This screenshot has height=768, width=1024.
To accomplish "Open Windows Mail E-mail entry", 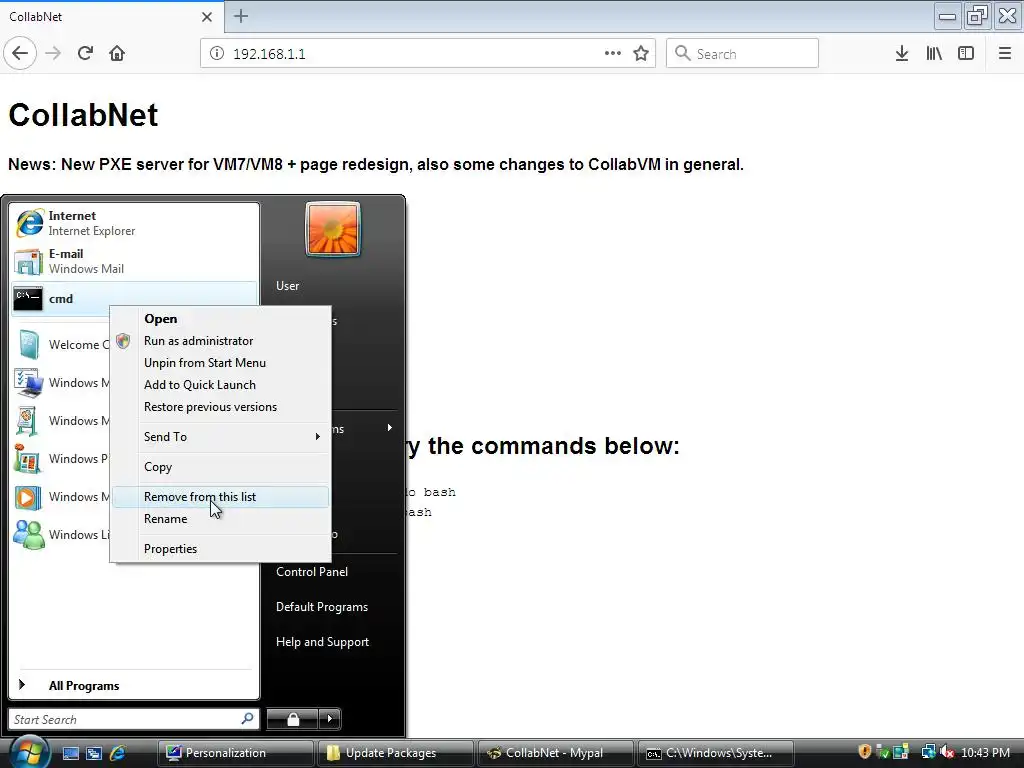I will (x=134, y=261).
